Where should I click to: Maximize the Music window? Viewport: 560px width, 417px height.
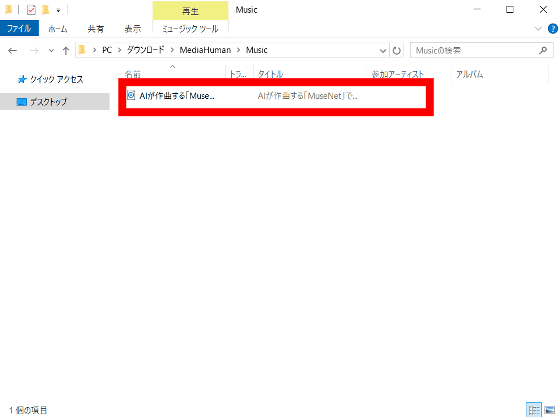pos(510,10)
